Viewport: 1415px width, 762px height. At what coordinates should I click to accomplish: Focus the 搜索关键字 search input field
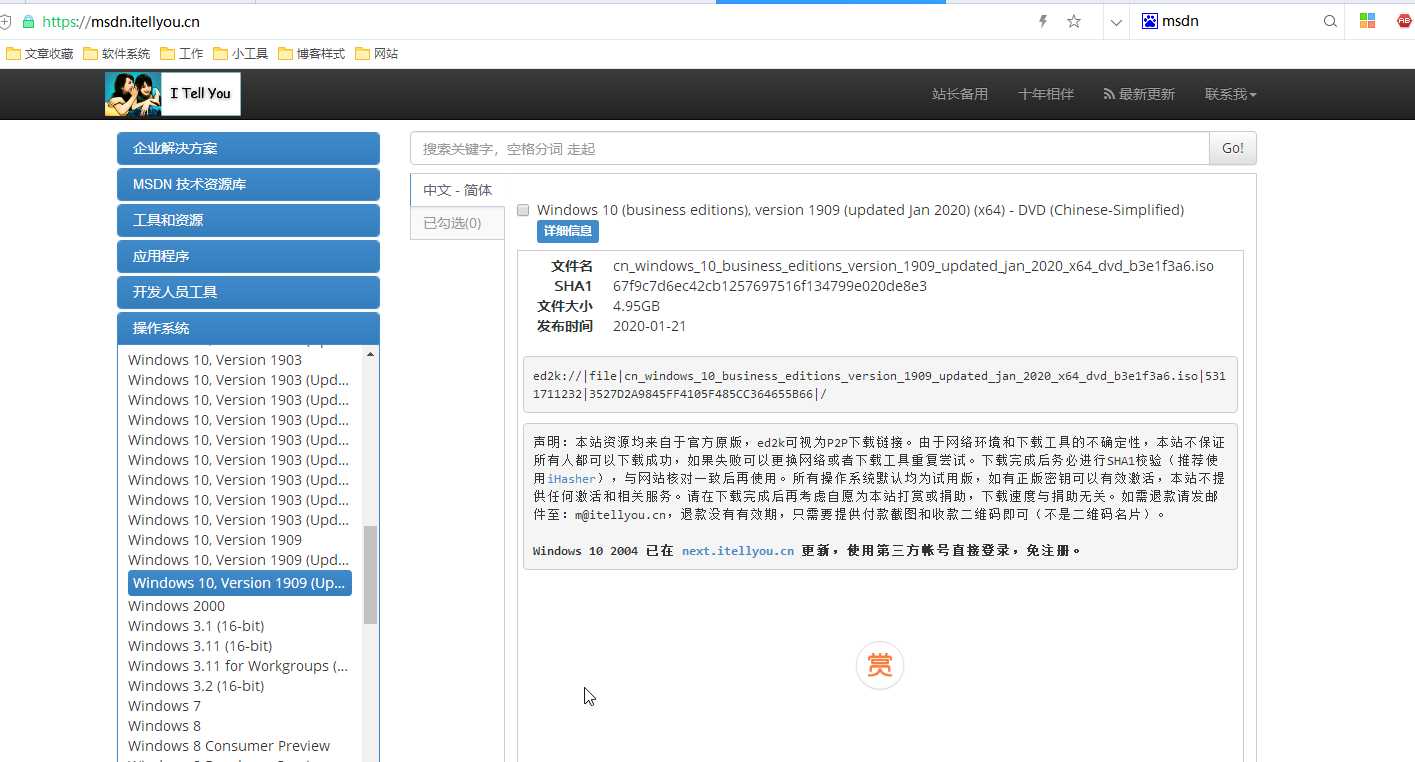click(x=810, y=148)
